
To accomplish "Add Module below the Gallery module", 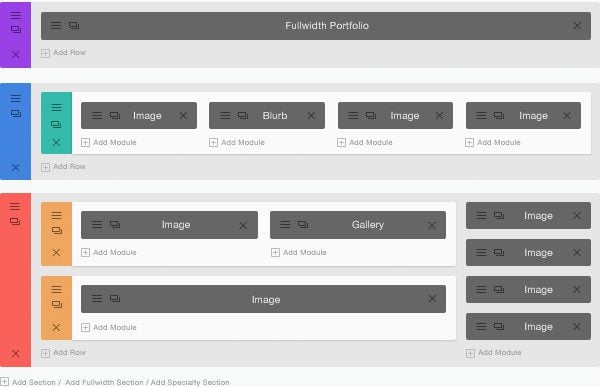I will (299, 252).
